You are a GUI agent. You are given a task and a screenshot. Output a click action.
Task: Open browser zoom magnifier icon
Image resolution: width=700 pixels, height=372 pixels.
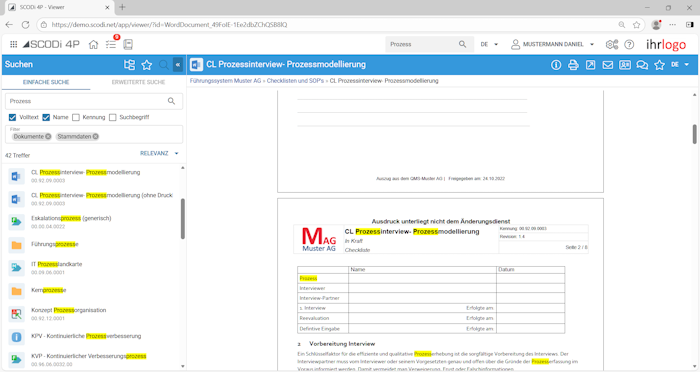coord(621,25)
